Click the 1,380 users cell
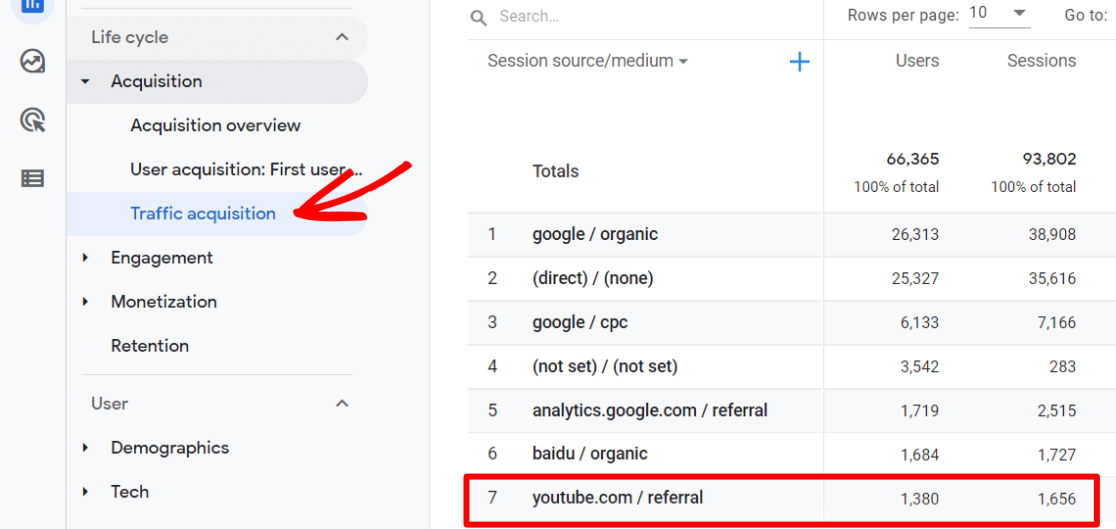Image resolution: width=1116 pixels, height=529 pixels. click(x=918, y=499)
